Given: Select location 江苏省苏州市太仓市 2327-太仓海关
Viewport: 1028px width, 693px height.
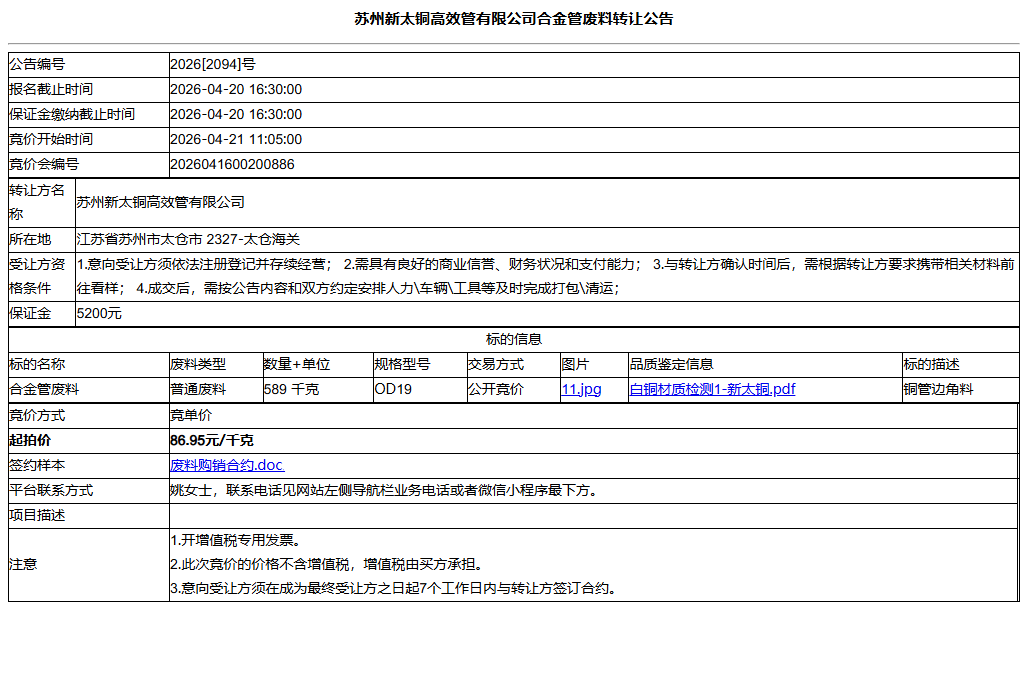Looking at the screenshot, I should 188,239.
